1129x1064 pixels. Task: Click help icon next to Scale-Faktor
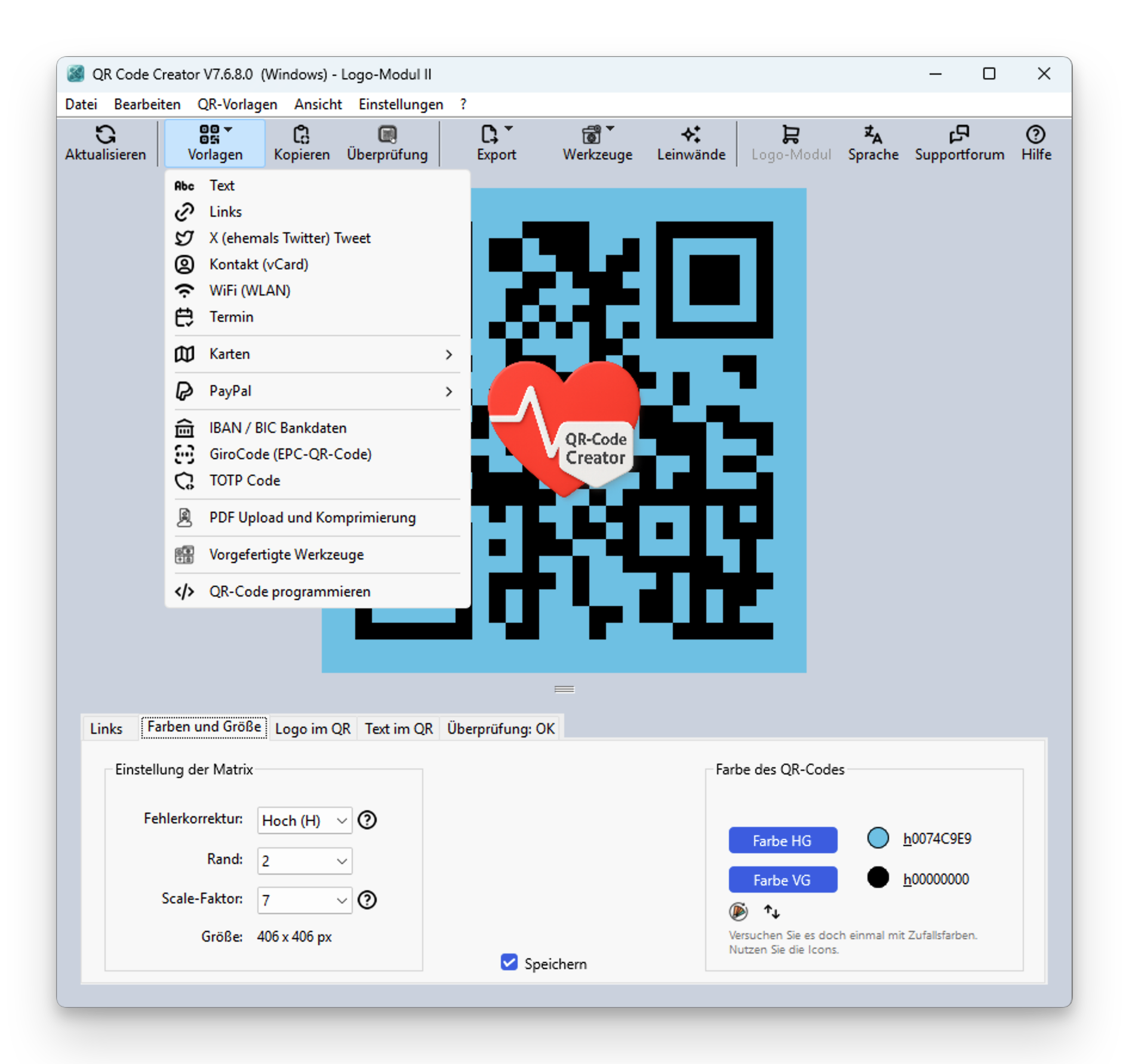[x=367, y=899]
